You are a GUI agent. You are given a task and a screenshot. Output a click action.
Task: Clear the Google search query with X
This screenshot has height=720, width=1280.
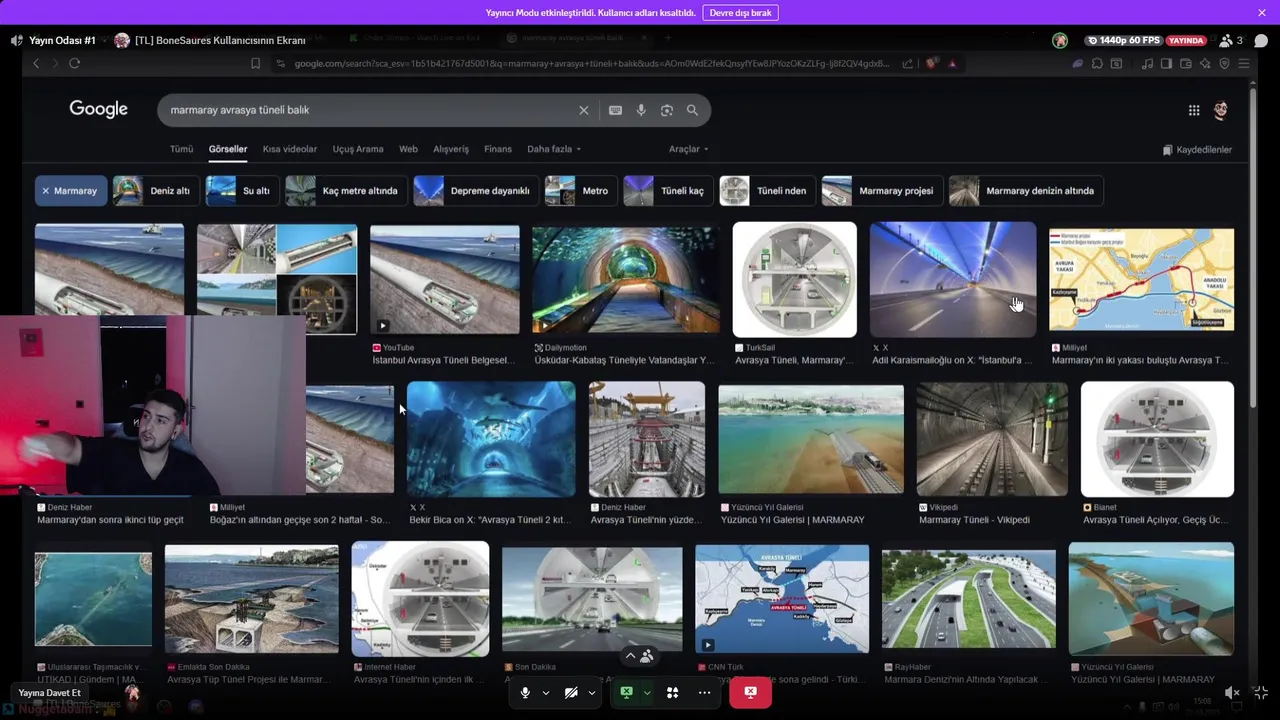(584, 110)
